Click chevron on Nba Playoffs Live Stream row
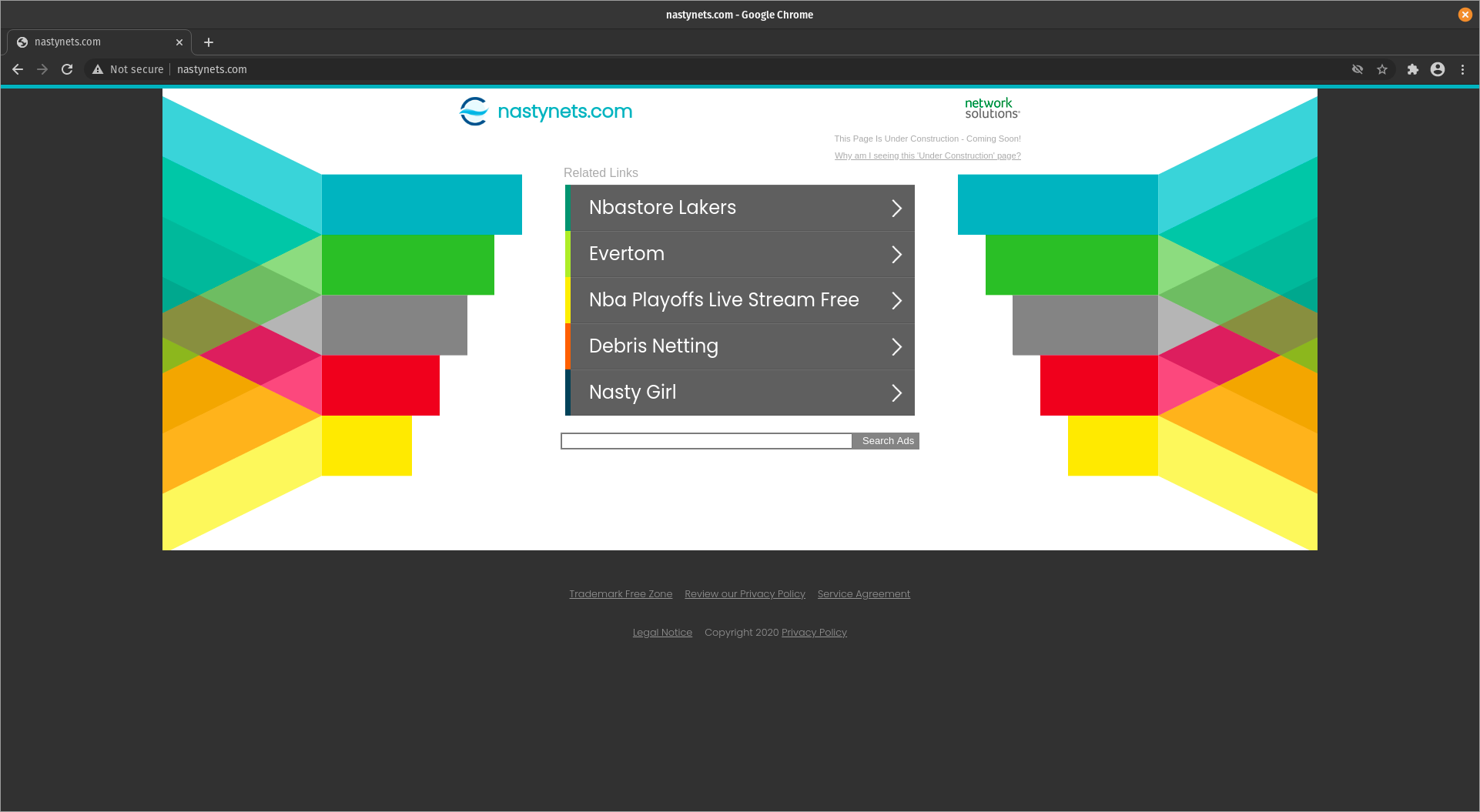The image size is (1480, 812). tap(896, 301)
